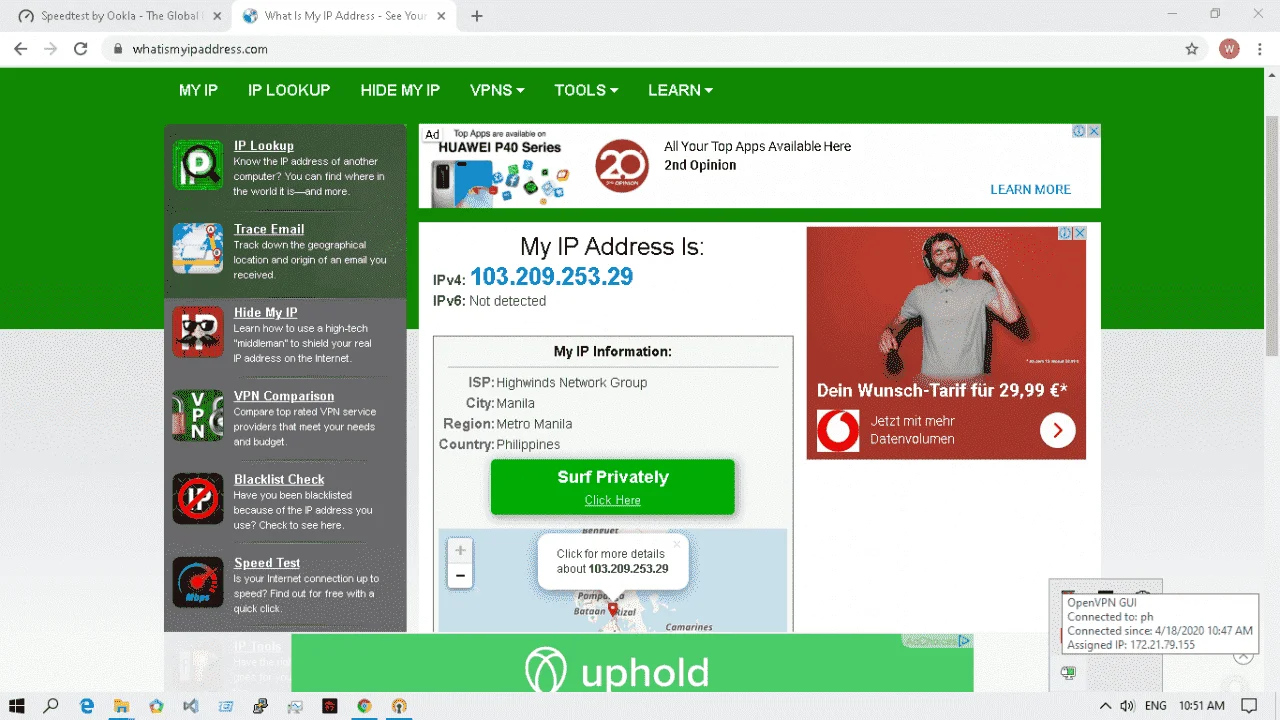Reload the current page
The width and height of the screenshot is (1280, 720).
(x=81, y=49)
